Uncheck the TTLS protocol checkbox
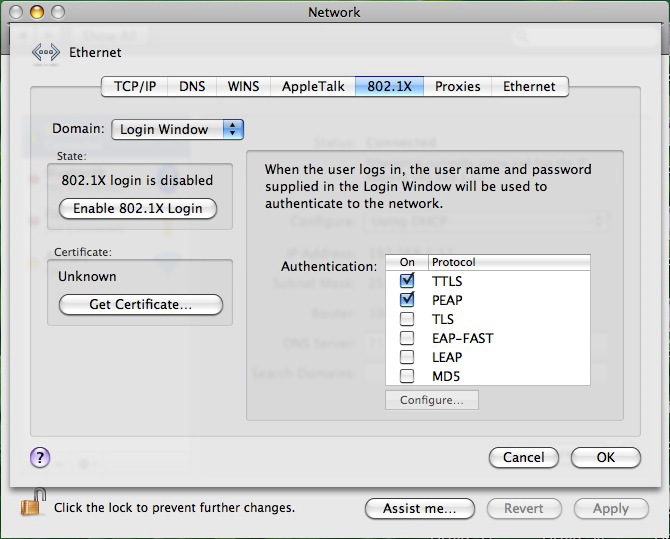Image resolution: width=670 pixels, height=539 pixels. (407, 281)
